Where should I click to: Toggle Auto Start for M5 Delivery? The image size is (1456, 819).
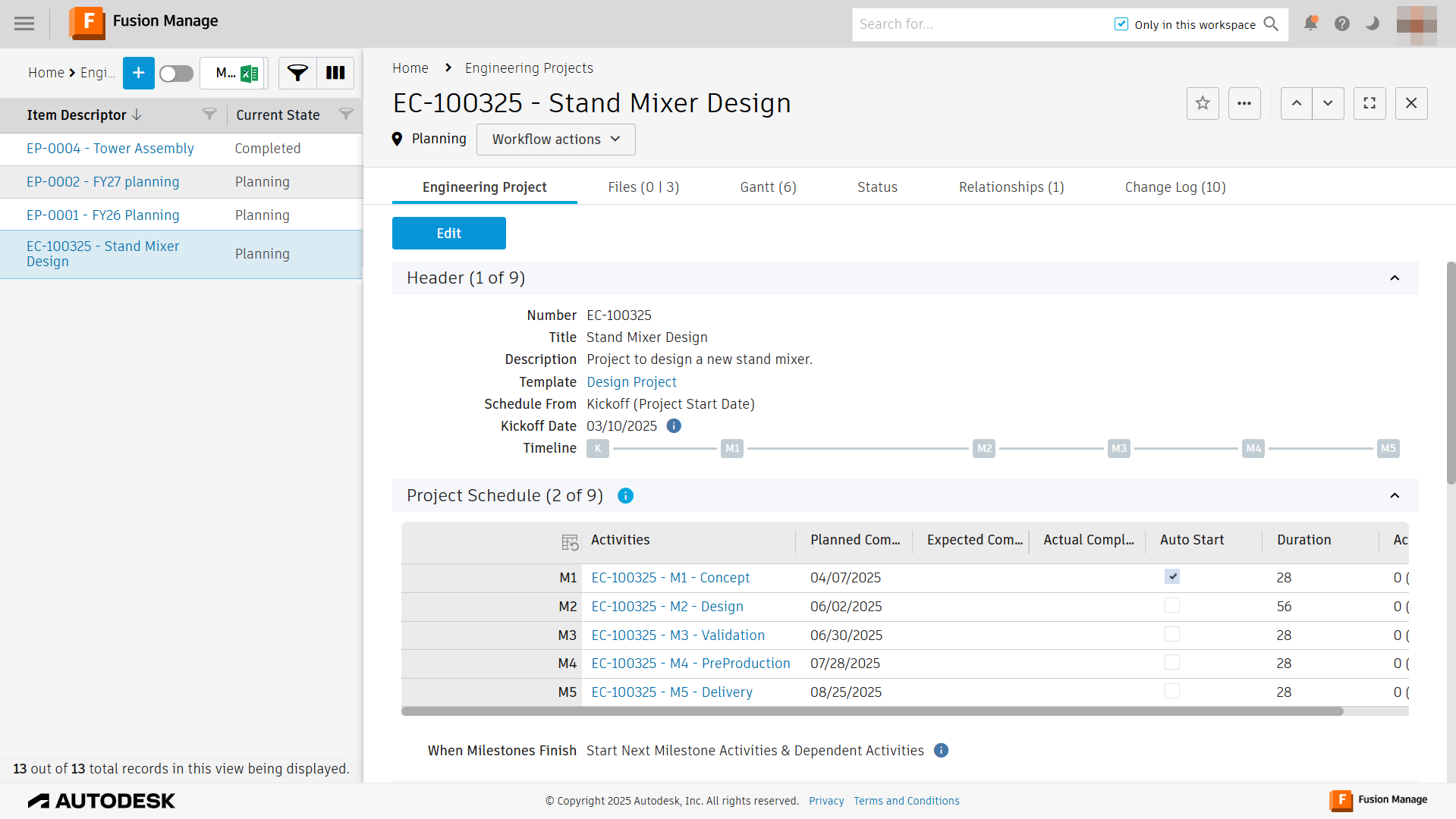1172,692
